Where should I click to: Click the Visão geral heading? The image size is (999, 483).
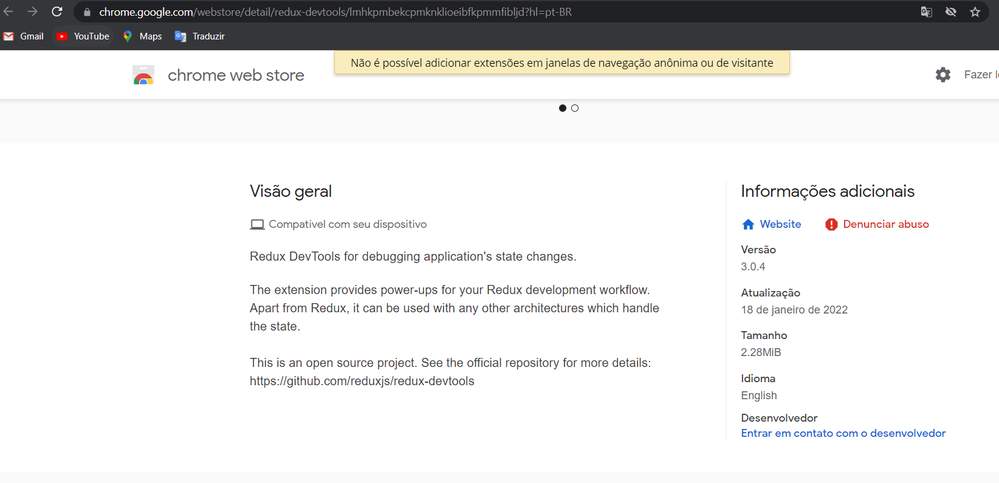click(291, 191)
